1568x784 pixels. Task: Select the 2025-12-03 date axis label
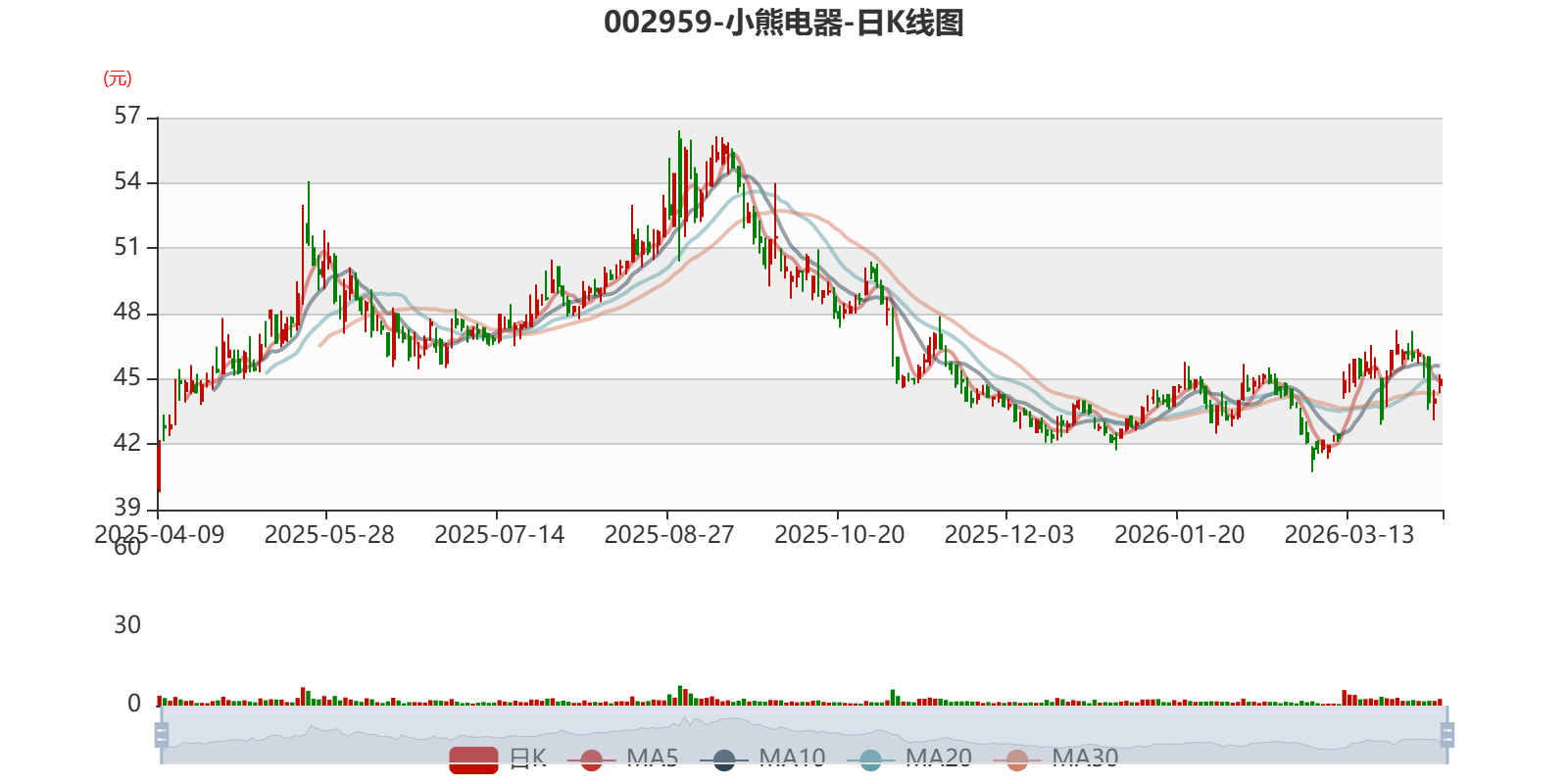coord(1009,535)
